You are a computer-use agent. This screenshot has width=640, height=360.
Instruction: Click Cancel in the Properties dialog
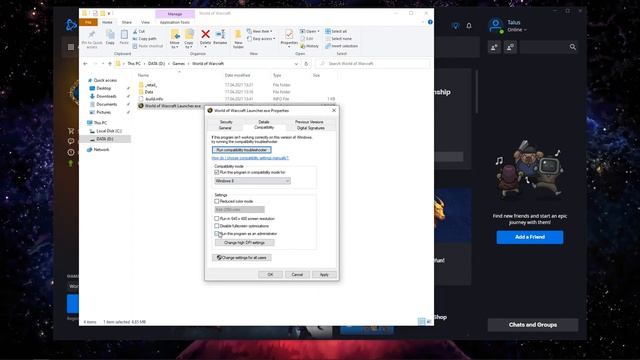coord(297,275)
